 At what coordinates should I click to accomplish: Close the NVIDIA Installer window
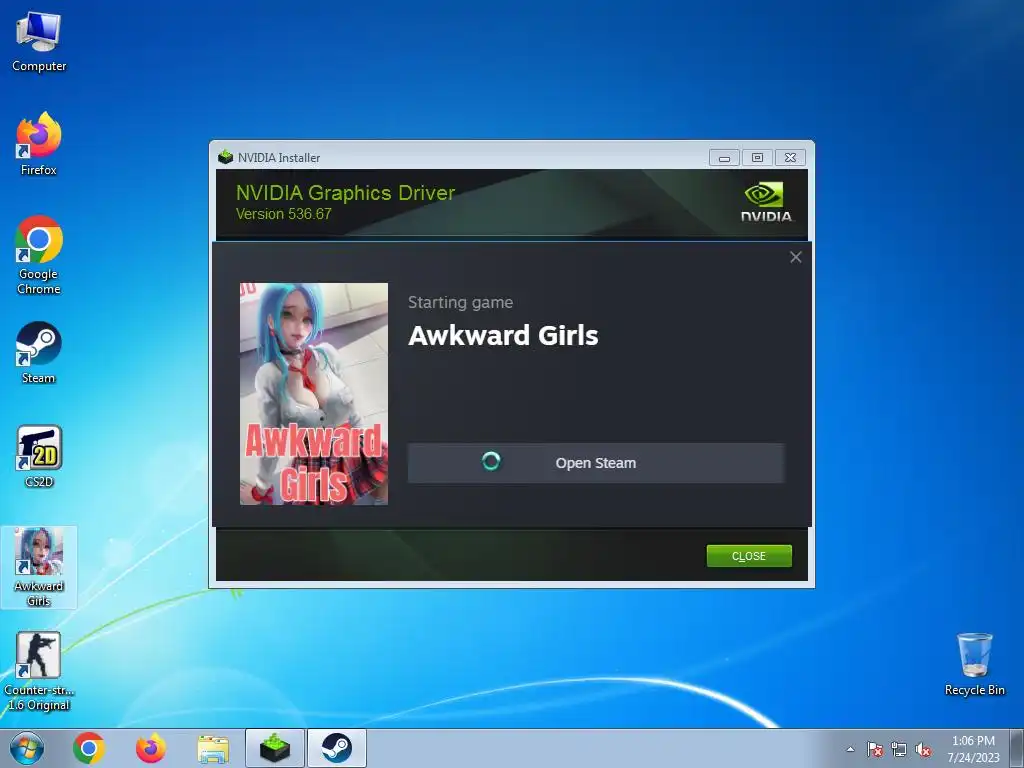pos(790,157)
